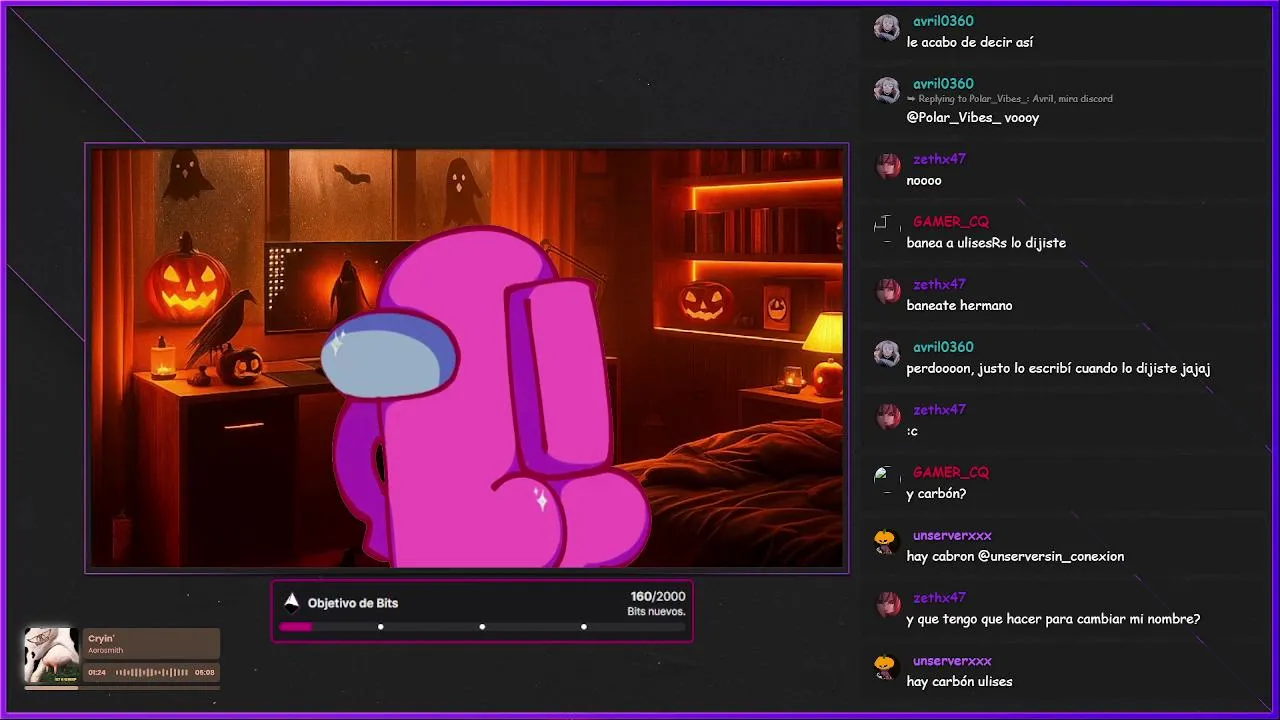The height and width of the screenshot is (720, 1280).
Task: Click artist name 'Aerosmith'
Action: 105,650
